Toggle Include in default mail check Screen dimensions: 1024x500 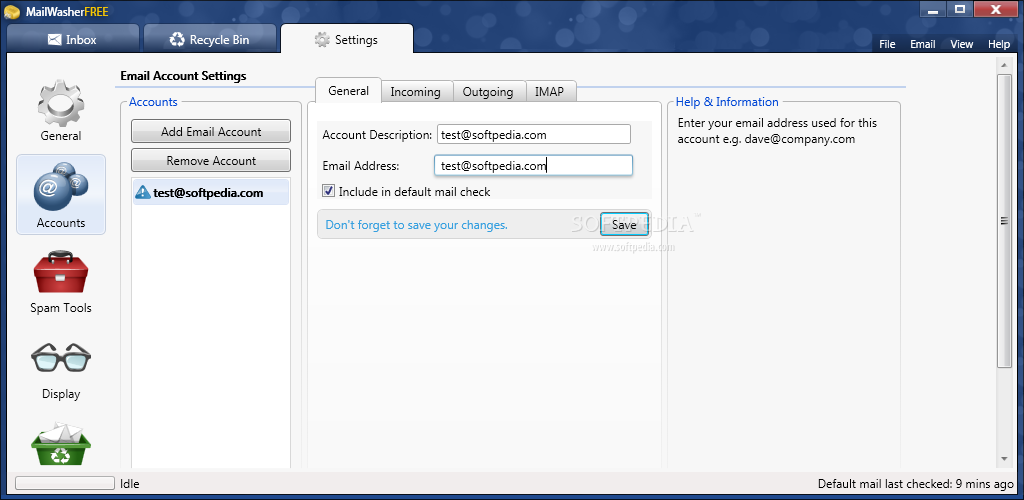(x=328, y=191)
